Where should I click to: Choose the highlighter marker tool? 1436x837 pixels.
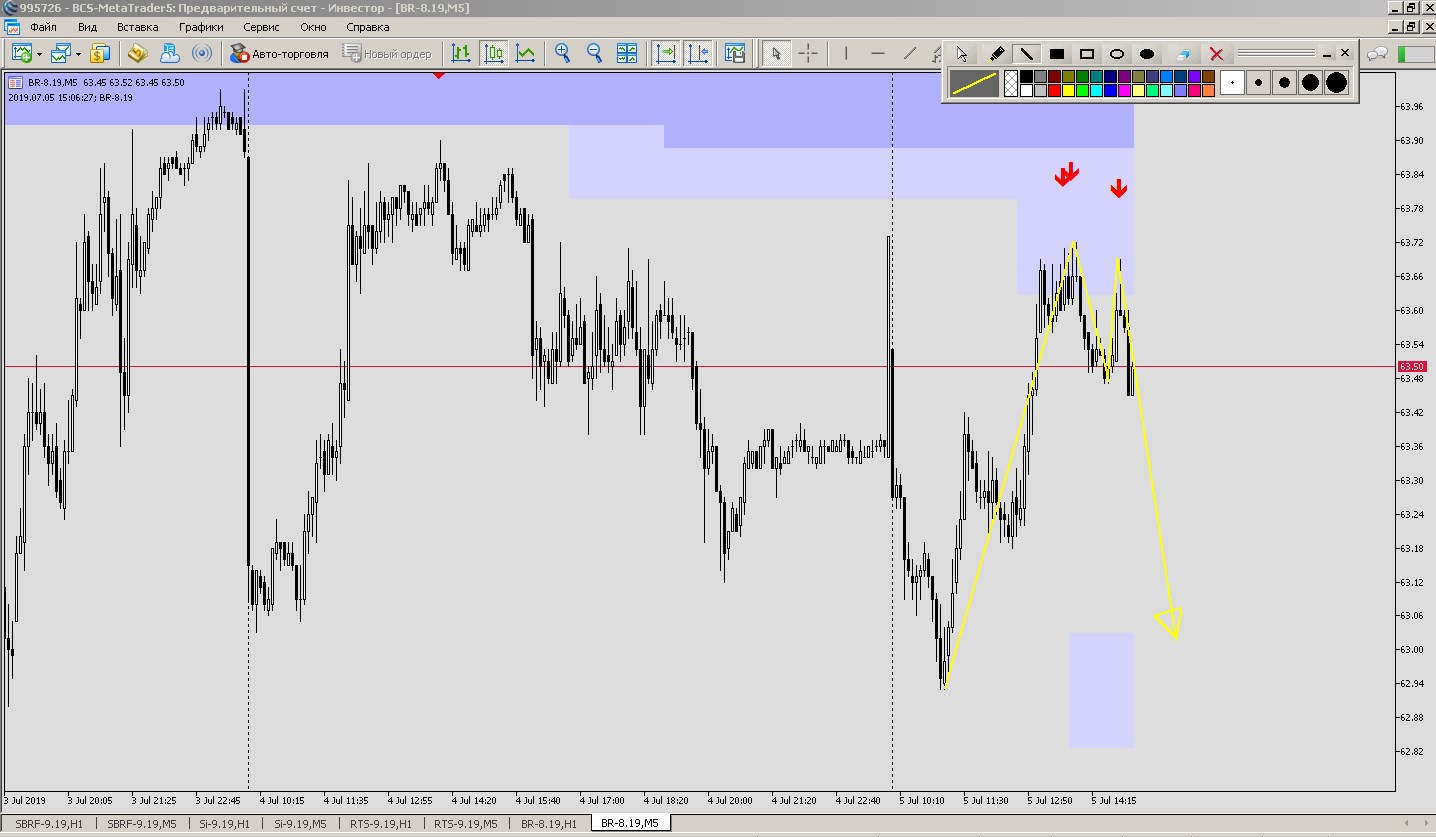[x=996, y=54]
